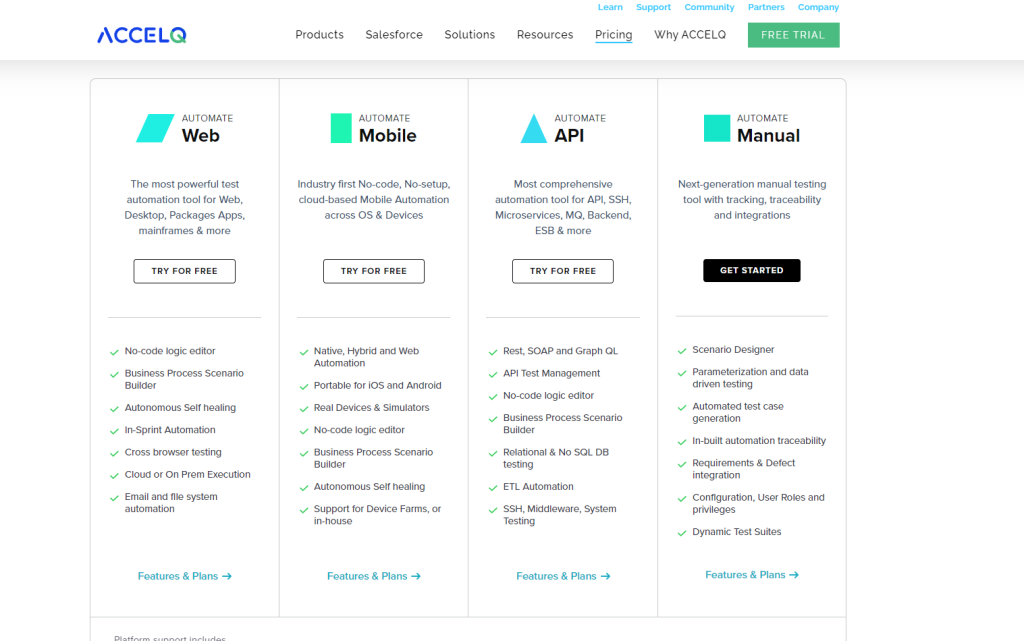
Task: Click 'Automated test case generation' feature
Action: click(x=738, y=413)
